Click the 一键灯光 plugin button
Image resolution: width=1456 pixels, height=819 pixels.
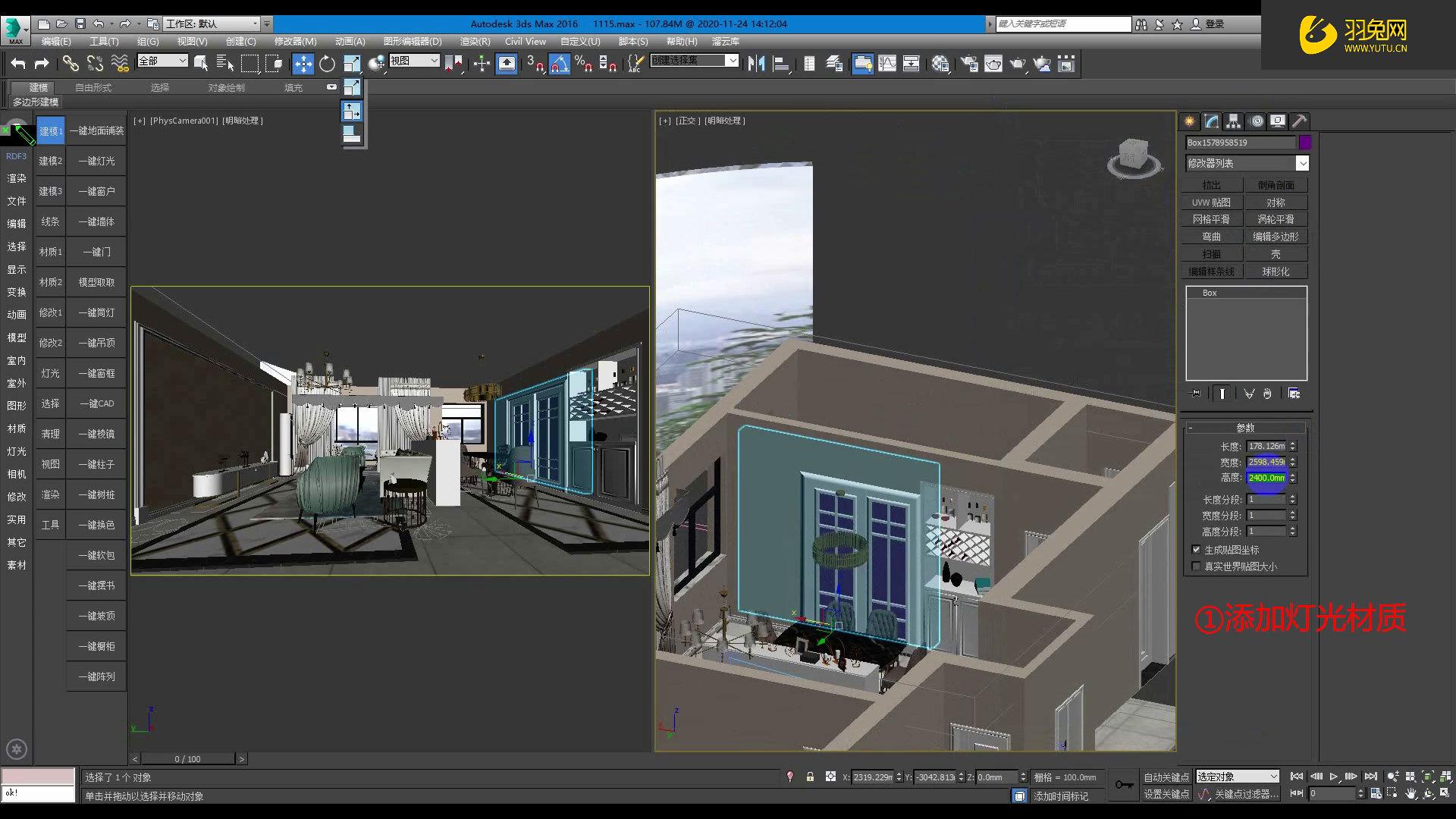pyautogui.click(x=96, y=160)
